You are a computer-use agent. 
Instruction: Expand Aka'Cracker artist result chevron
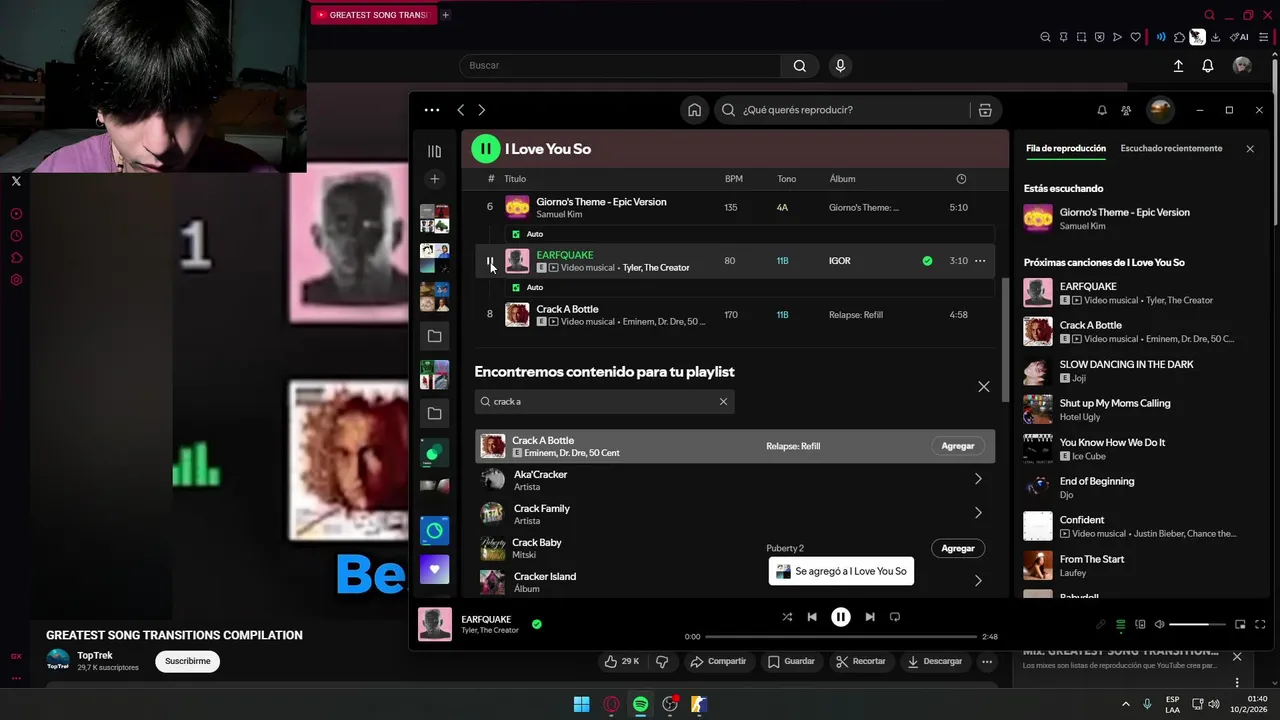click(x=978, y=479)
